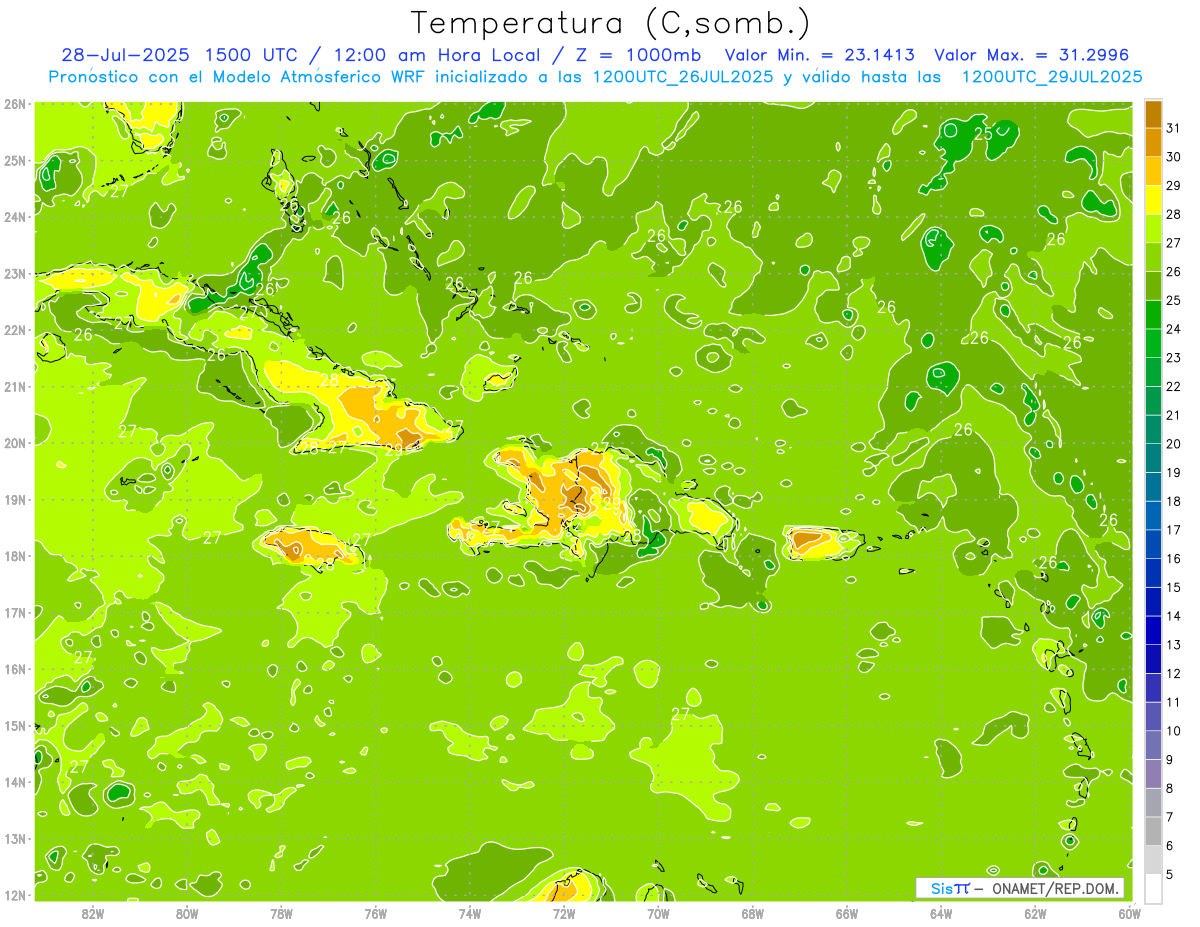Click legend value "24" on the colorbar
The image size is (1200, 927).
[x=1173, y=329]
